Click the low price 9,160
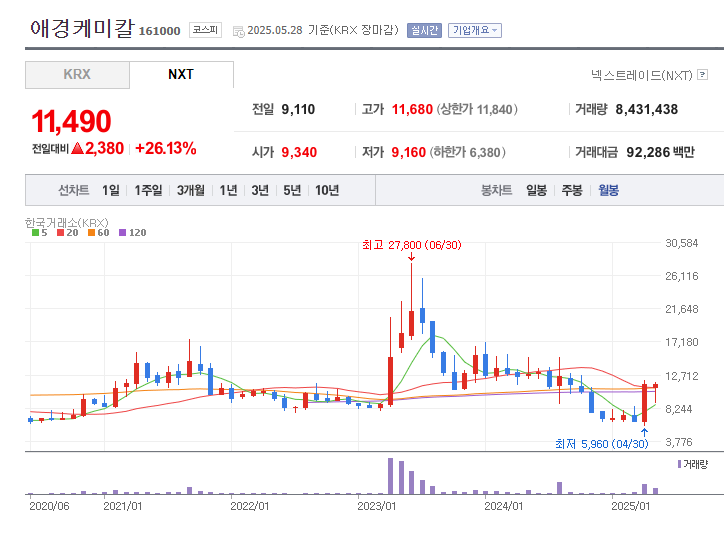 (x=409, y=152)
